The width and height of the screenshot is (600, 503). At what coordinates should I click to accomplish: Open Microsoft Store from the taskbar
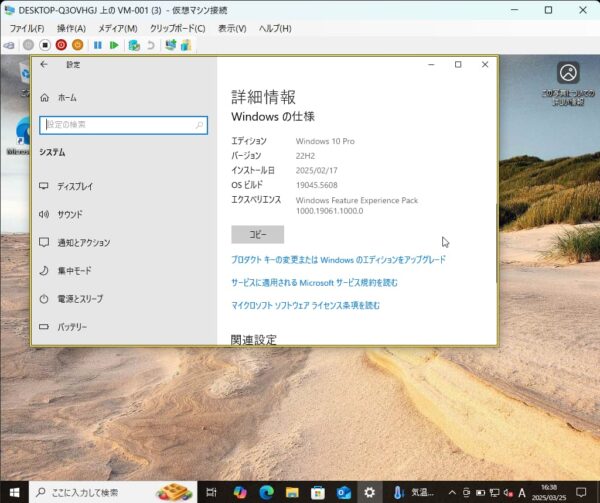click(318, 492)
